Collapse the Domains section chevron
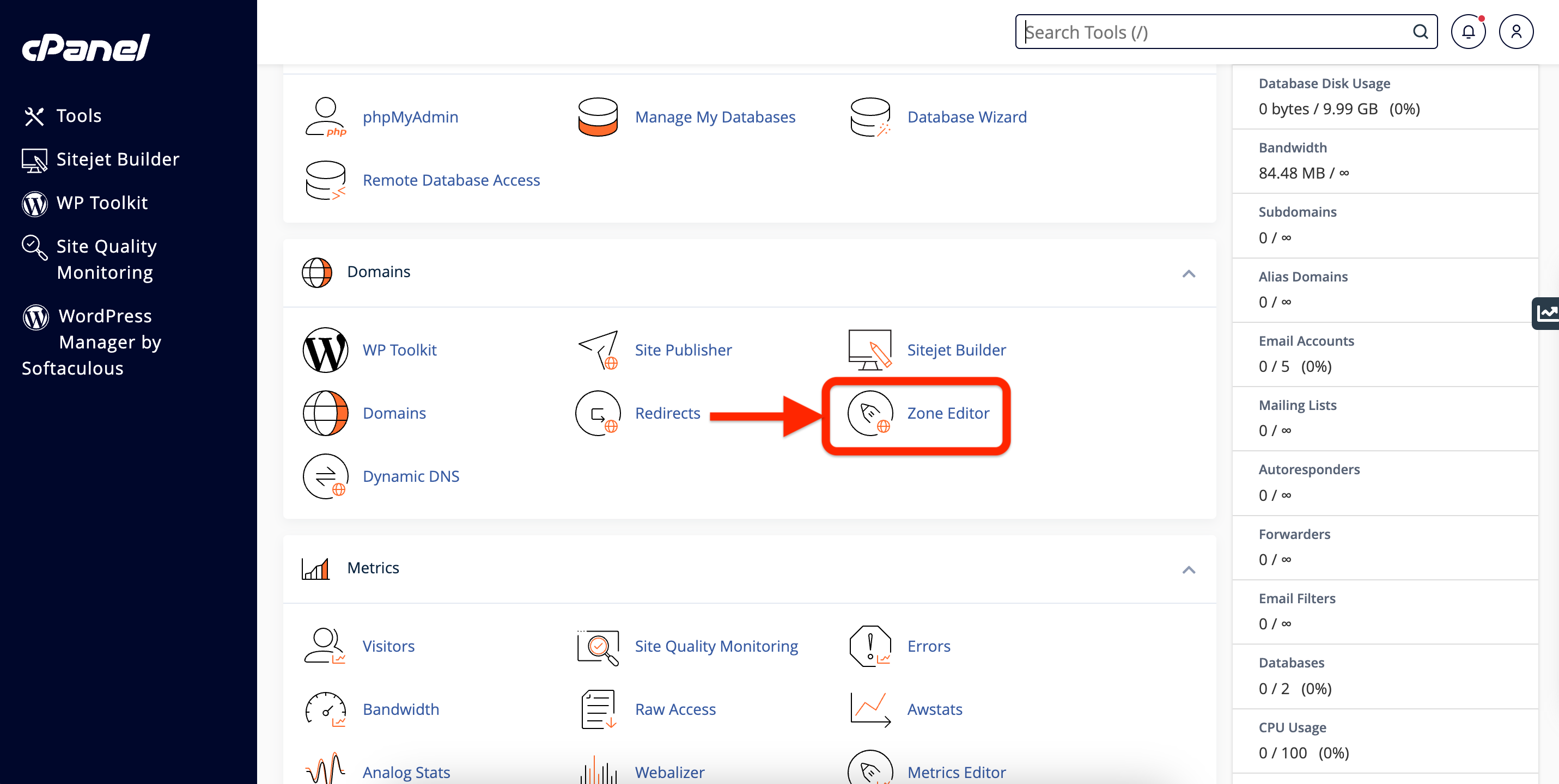The image size is (1559, 784). [x=1189, y=274]
